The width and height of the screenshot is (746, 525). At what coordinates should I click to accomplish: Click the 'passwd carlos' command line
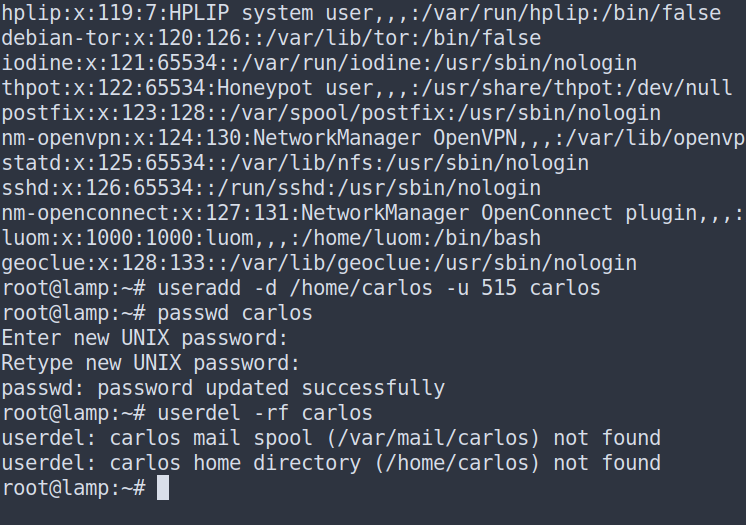pyautogui.click(x=235, y=314)
